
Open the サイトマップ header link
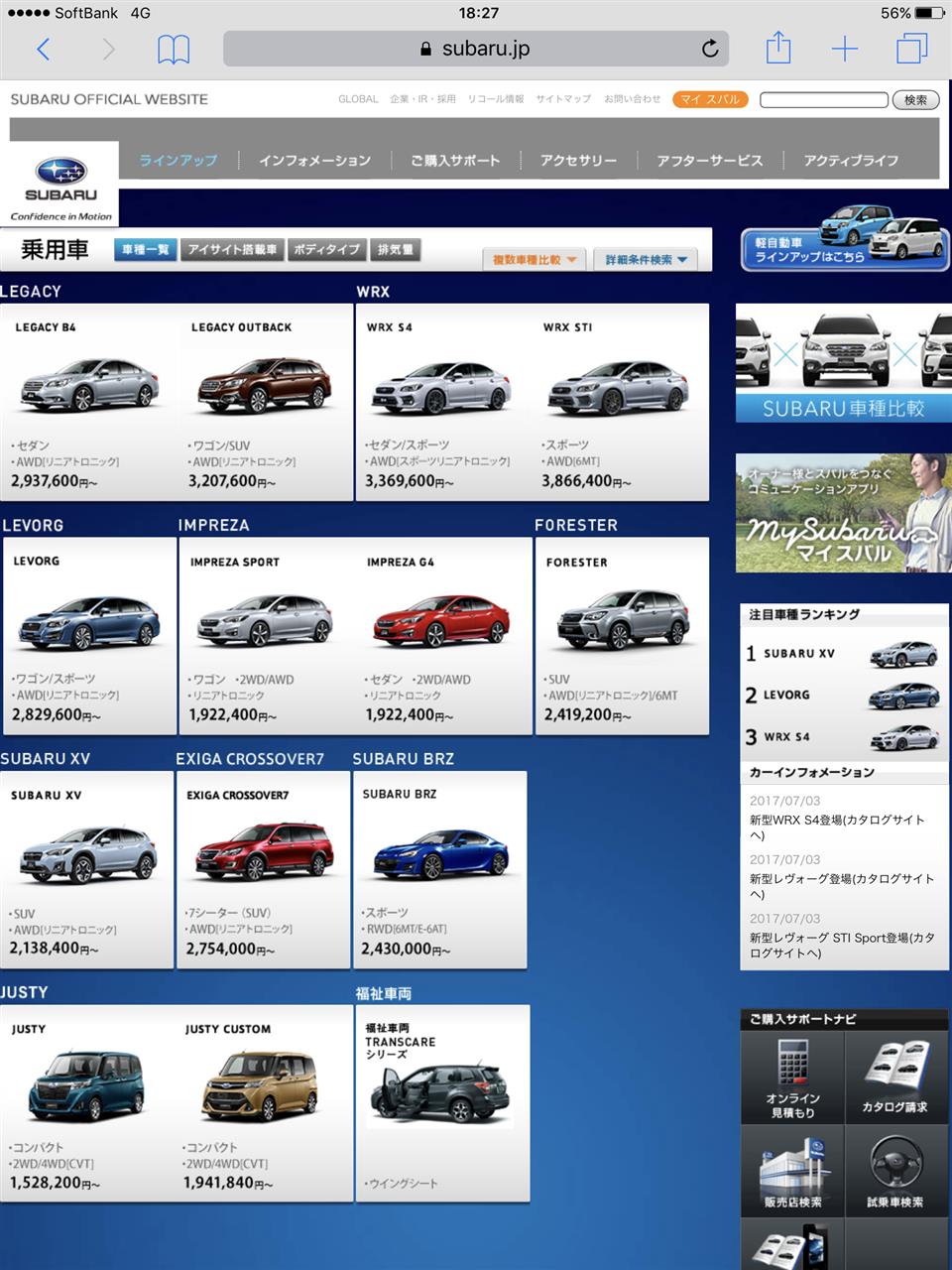click(x=563, y=99)
